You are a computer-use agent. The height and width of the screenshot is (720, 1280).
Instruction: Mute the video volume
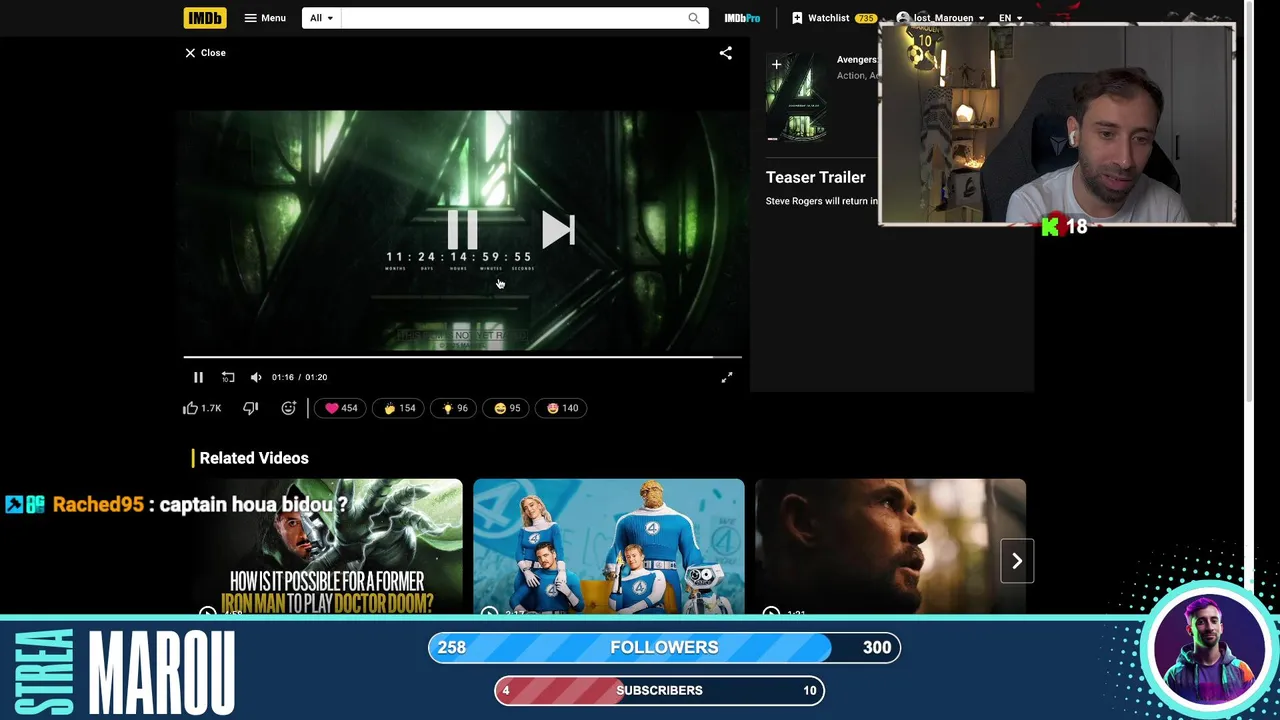pyautogui.click(x=256, y=377)
